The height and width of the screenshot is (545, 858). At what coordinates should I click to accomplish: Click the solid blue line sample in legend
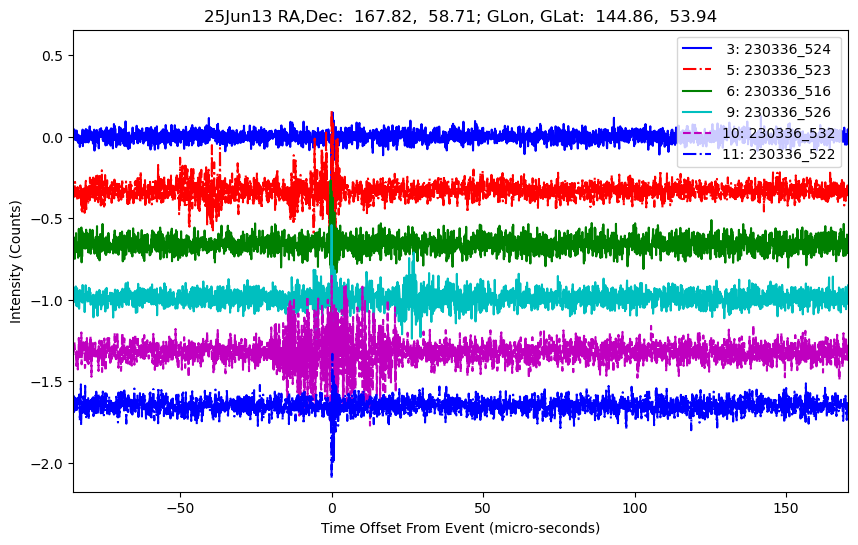point(700,47)
